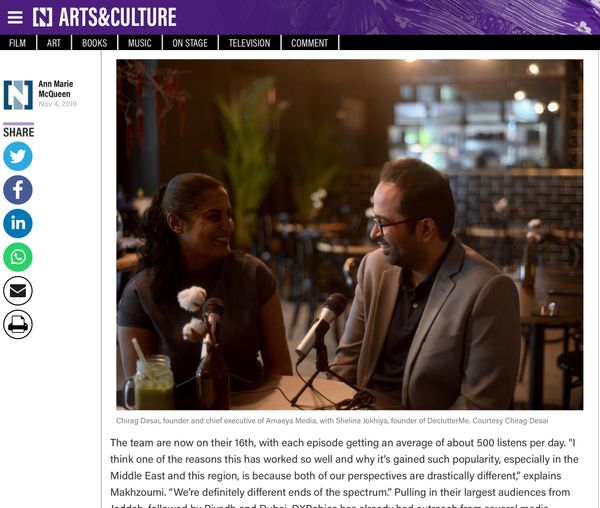Image resolution: width=600 pixels, height=508 pixels.
Task: Share article via WhatsApp
Action: point(18,257)
